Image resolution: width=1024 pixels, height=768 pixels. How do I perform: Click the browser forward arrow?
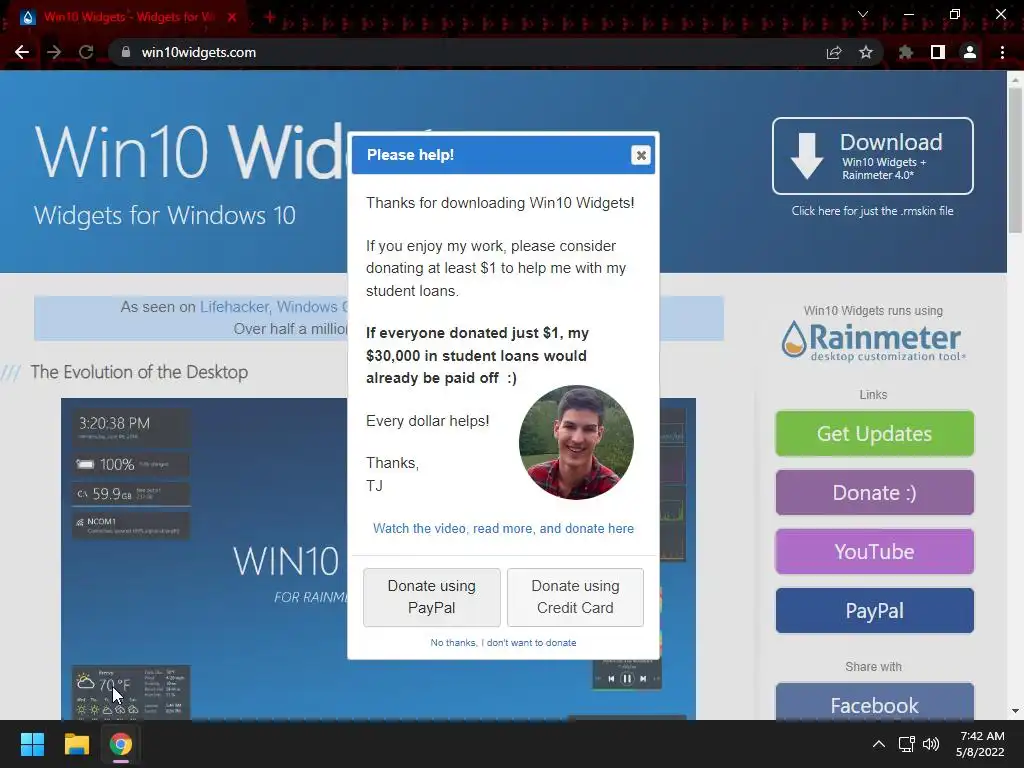coord(54,52)
